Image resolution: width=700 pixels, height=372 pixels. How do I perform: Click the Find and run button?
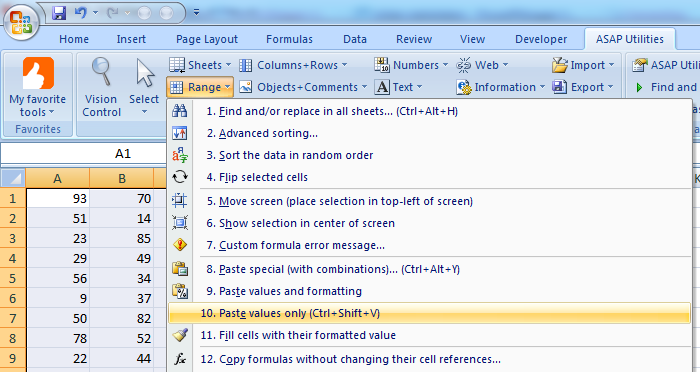(666, 87)
